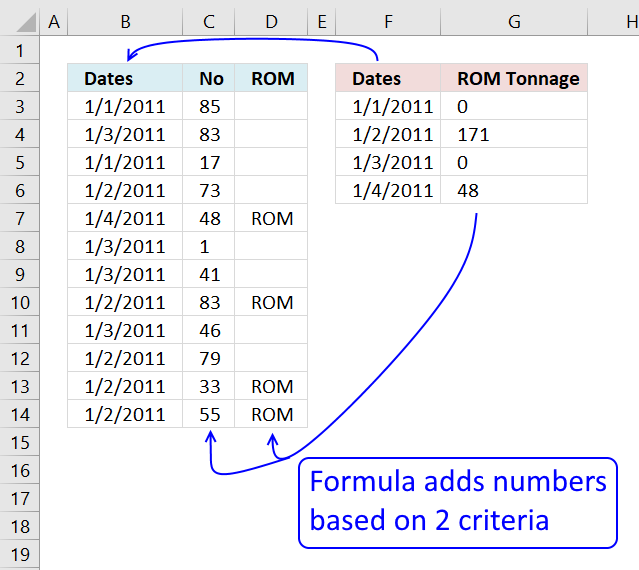This screenshot has height=570, width=639.
Task: Click the No header cell
Action: pyautogui.click(x=209, y=78)
